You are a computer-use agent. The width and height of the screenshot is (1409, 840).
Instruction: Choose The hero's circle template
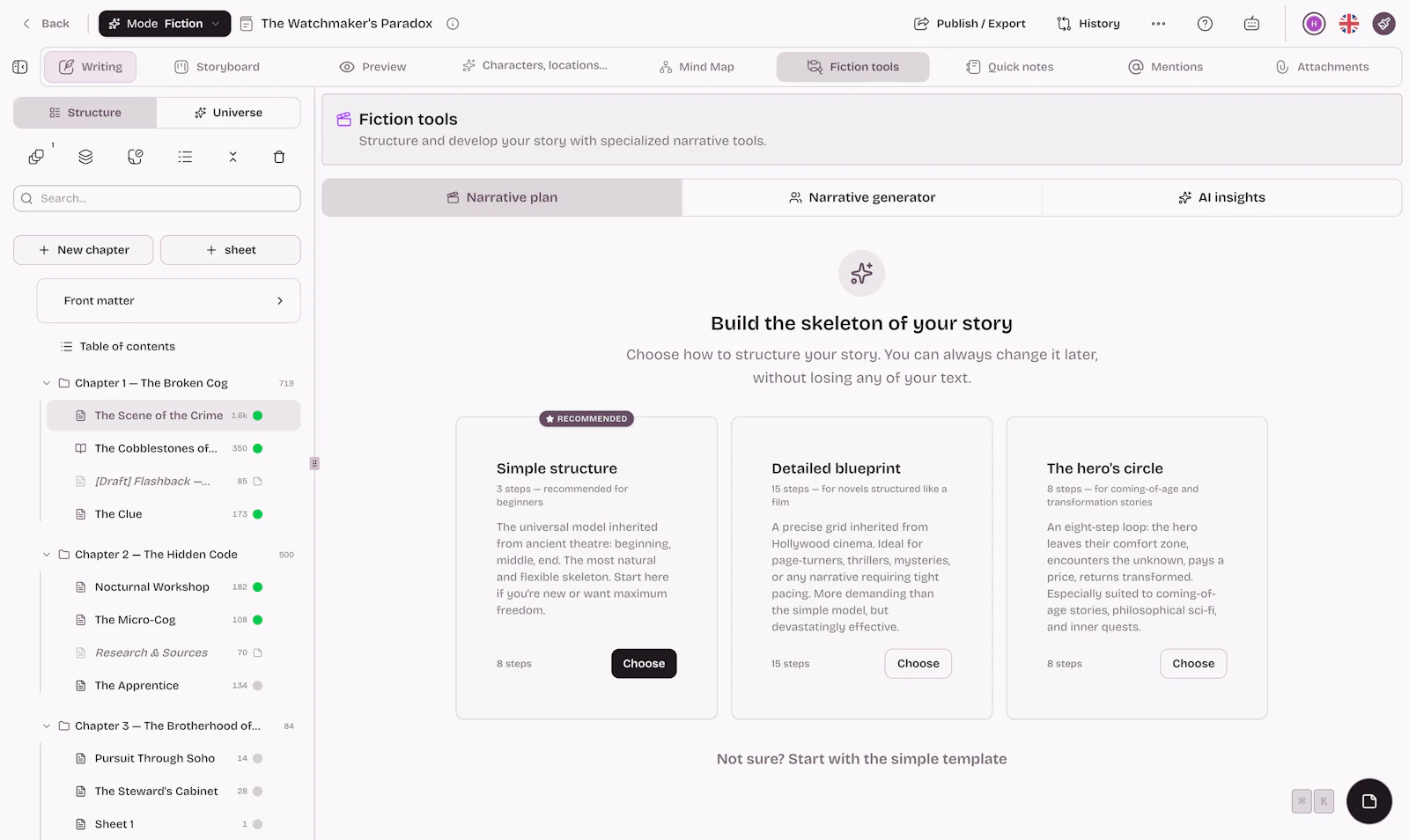coord(1193,664)
